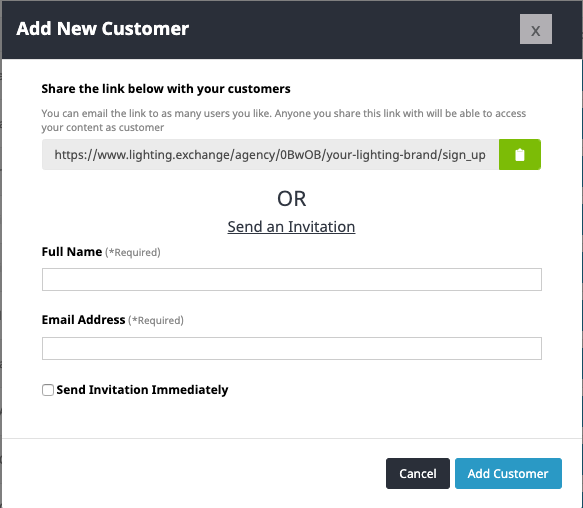Submit with the Add Customer button
The width and height of the screenshot is (583, 508).
pyautogui.click(x=508, y=473)
